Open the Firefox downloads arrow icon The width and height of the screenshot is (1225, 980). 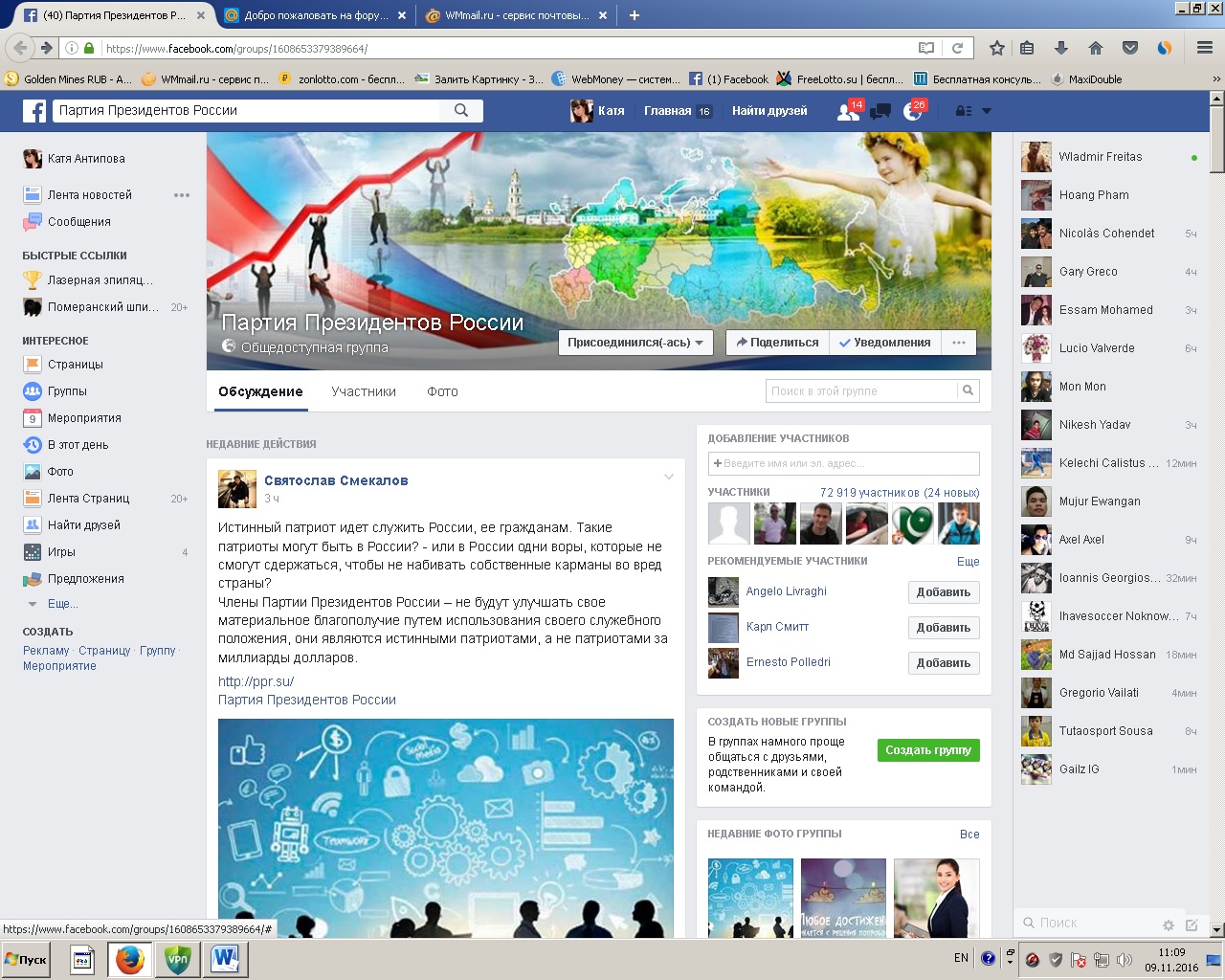coord(1061,48)
